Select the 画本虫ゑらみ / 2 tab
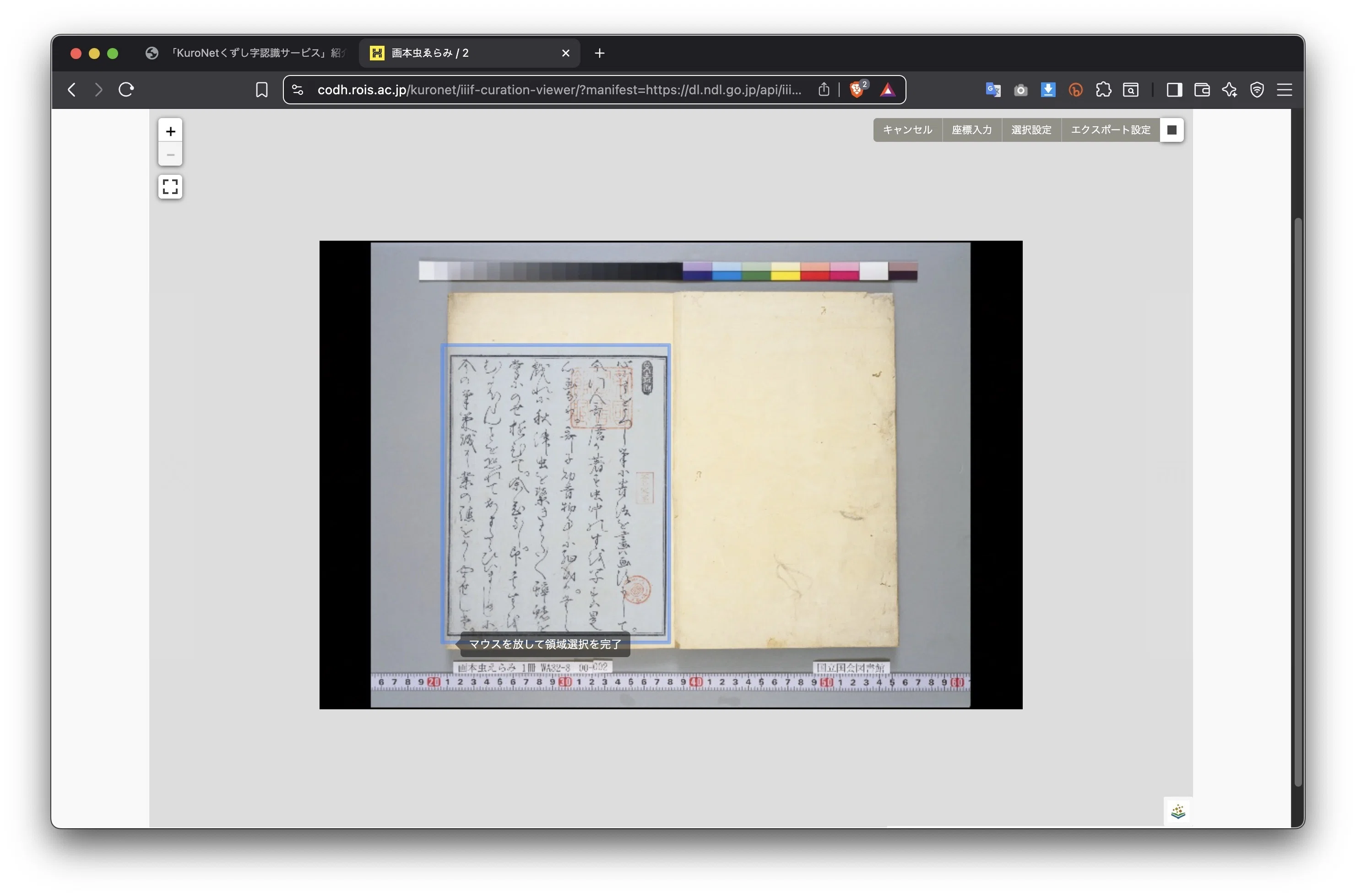This screenshot has width=1356, height=896. click(x=469, y=53)
